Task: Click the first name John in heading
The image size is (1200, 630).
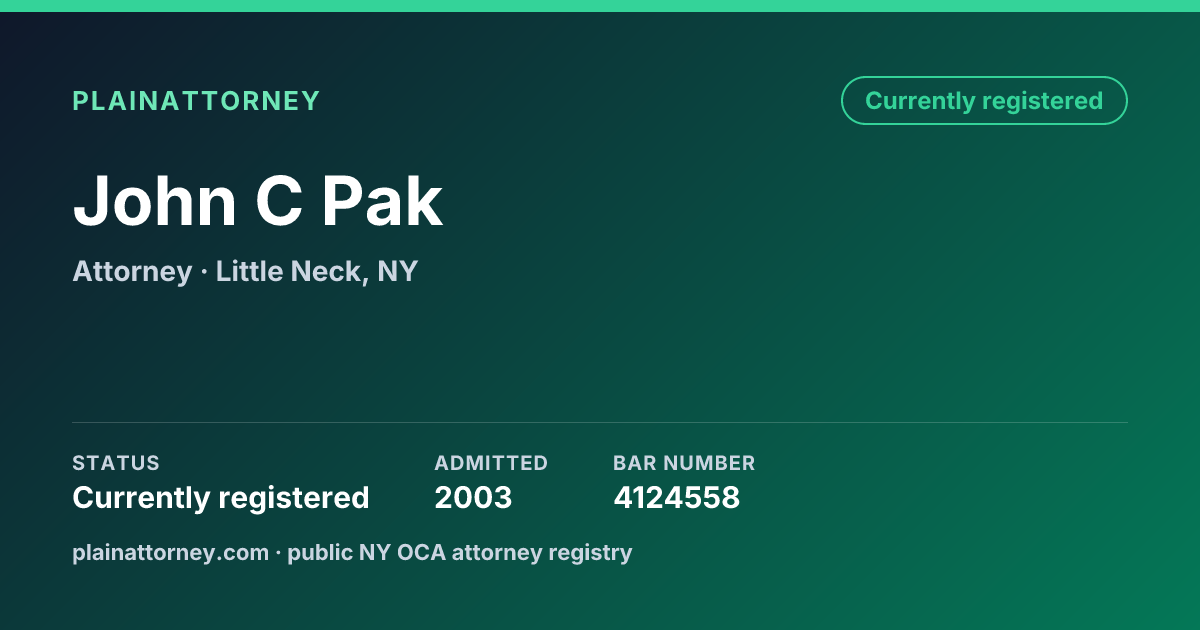Action: point(155,201)
